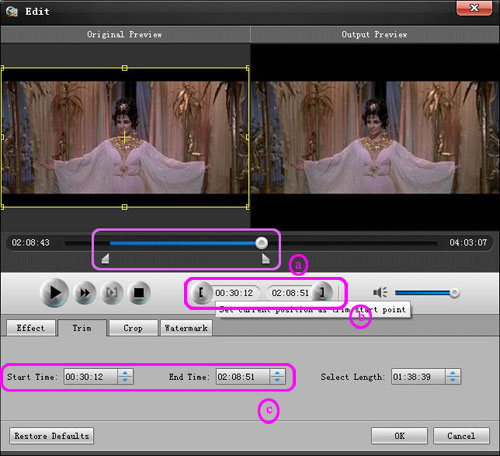500x456 pixels.
Task: Increase Start Time with the up arrow
Action: (x=125, y=373)
